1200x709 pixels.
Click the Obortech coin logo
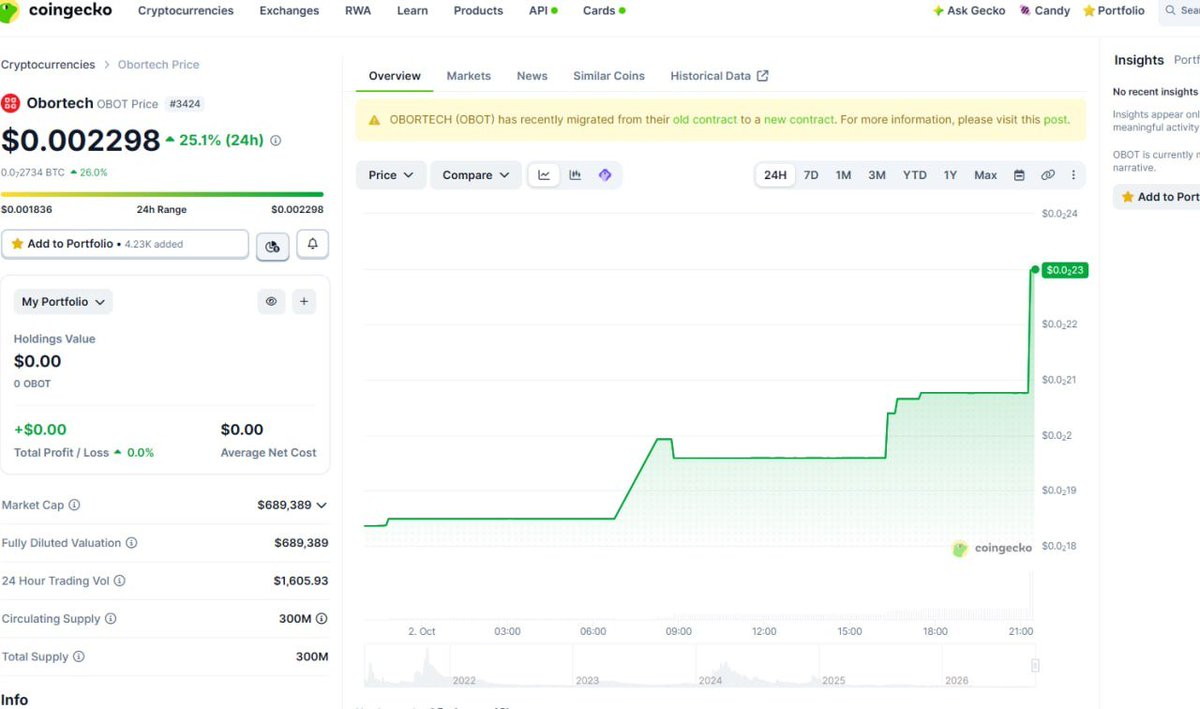(x=11, y=103)
